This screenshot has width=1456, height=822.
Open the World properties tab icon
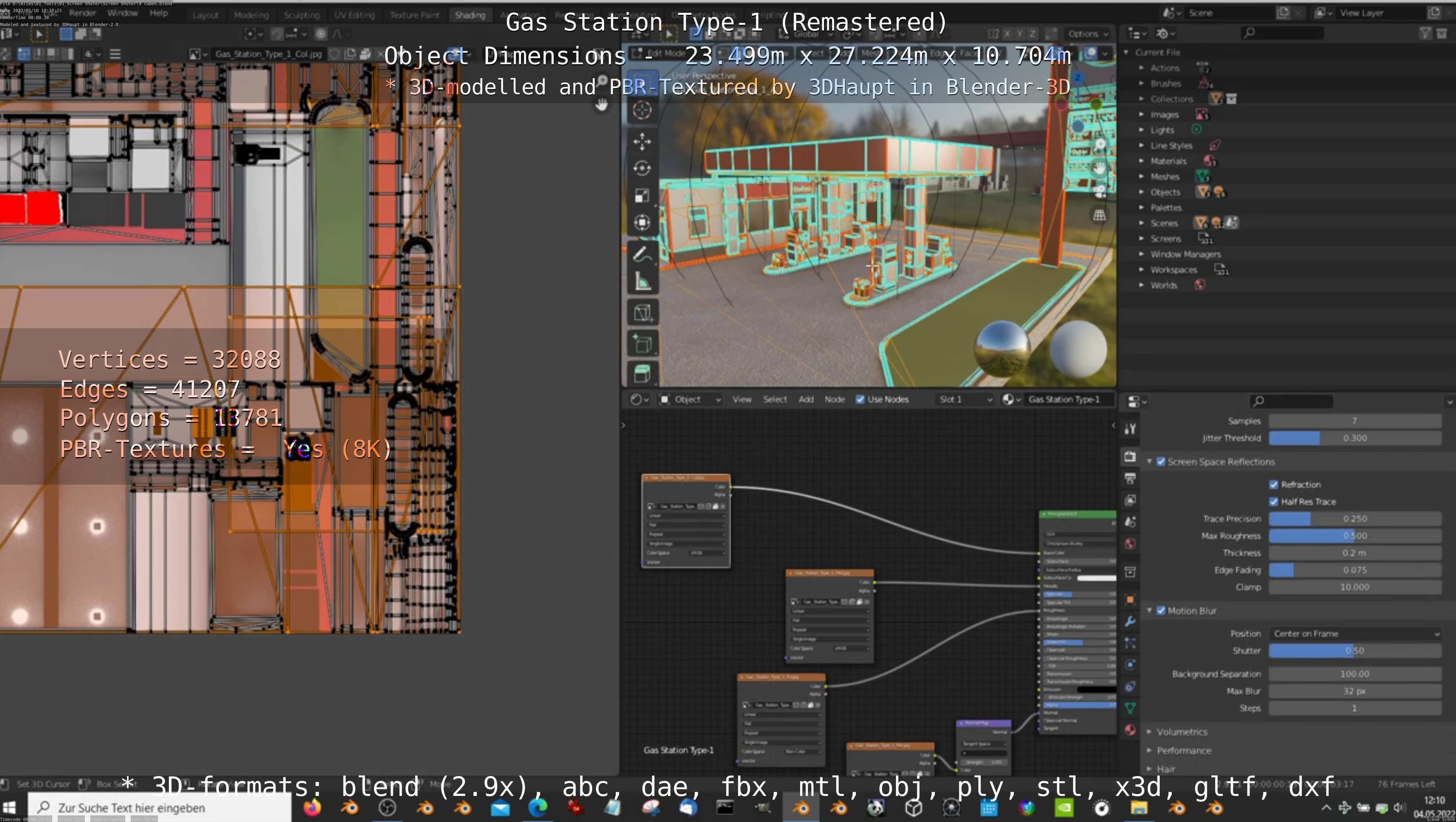(x=1130, y=543)
